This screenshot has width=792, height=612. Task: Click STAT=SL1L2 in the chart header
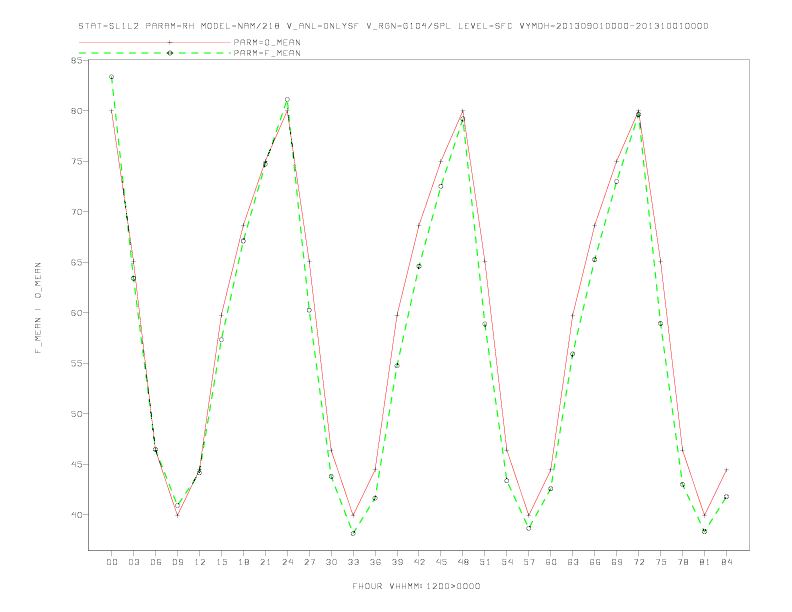[x=109, y=26]
